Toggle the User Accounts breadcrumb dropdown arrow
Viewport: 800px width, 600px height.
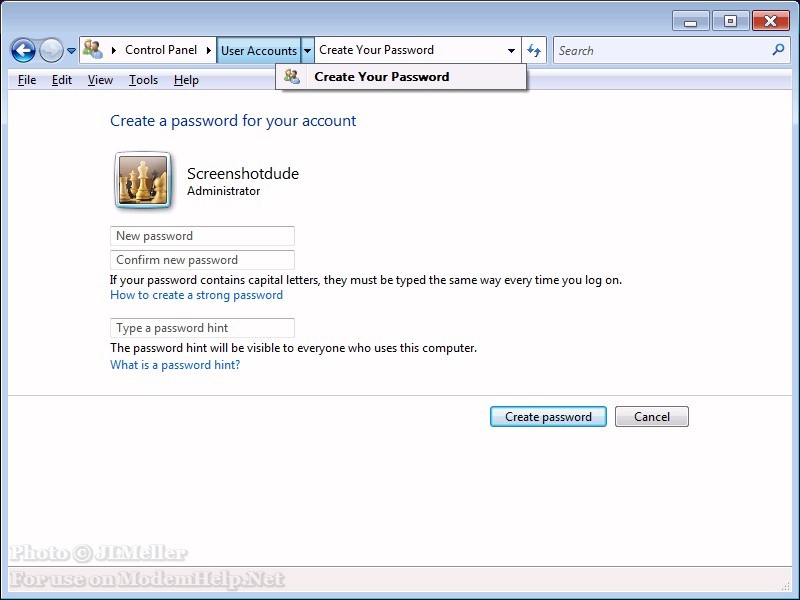308,51
